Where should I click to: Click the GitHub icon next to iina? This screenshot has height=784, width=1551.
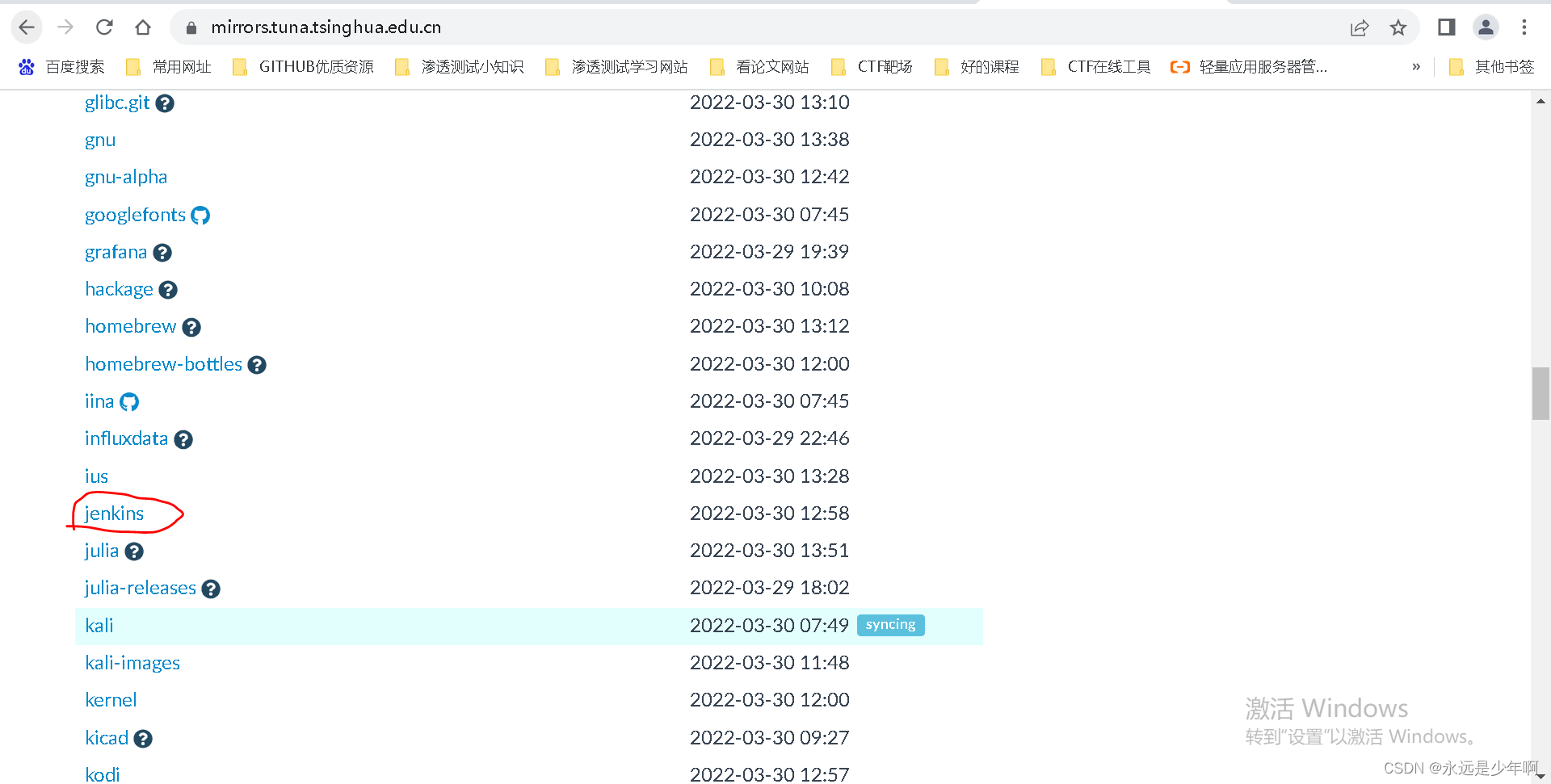coord(129,402)
